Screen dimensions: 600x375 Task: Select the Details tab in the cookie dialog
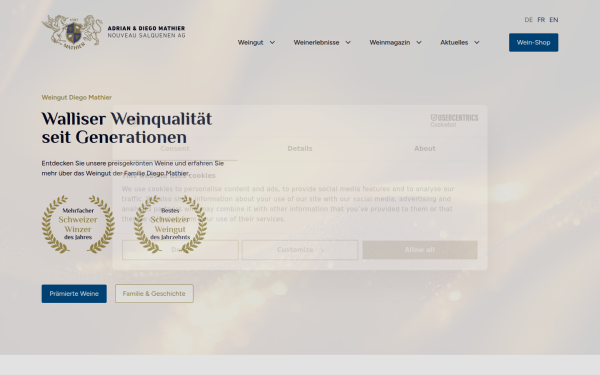(x=300, y=148)
